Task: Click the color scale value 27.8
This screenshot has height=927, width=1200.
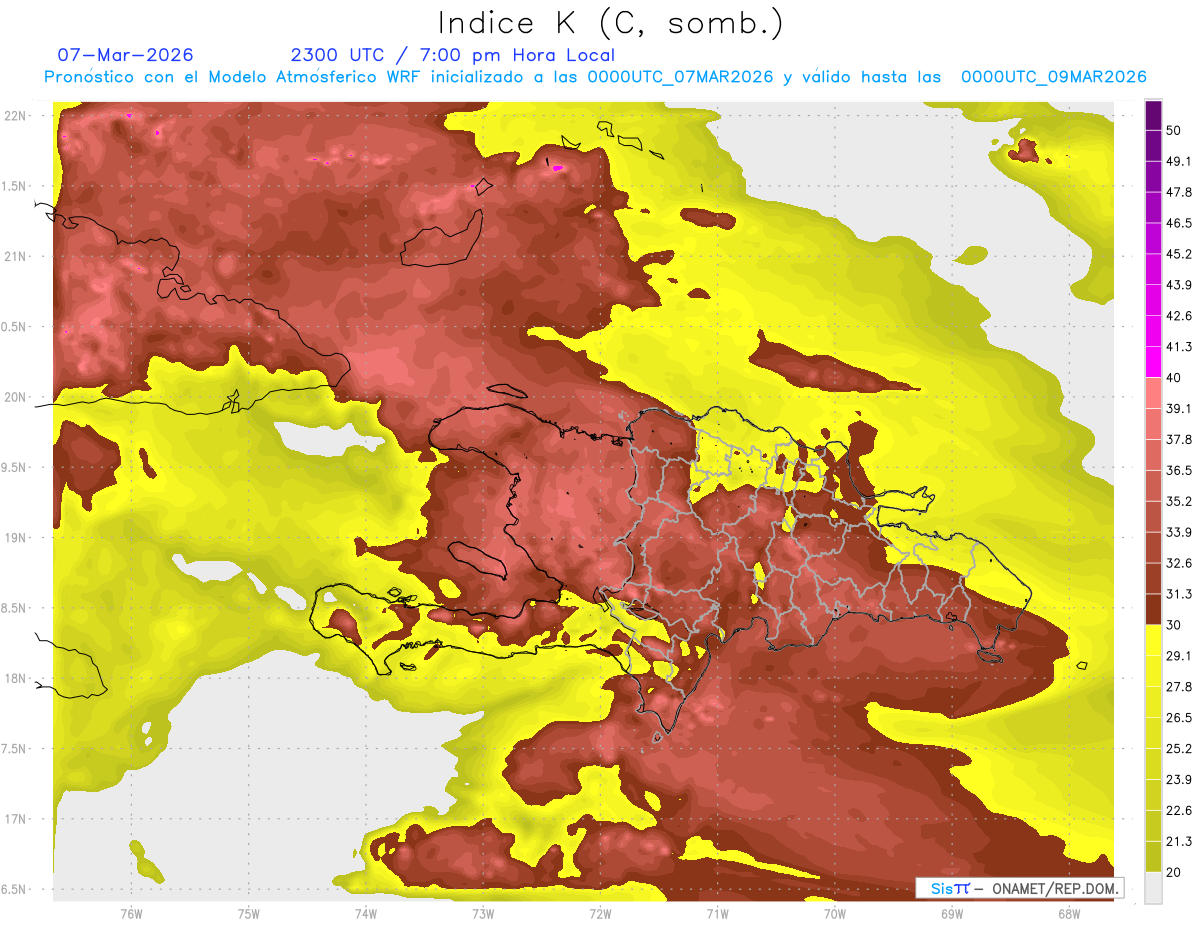Action: [x=1178, y=687]
